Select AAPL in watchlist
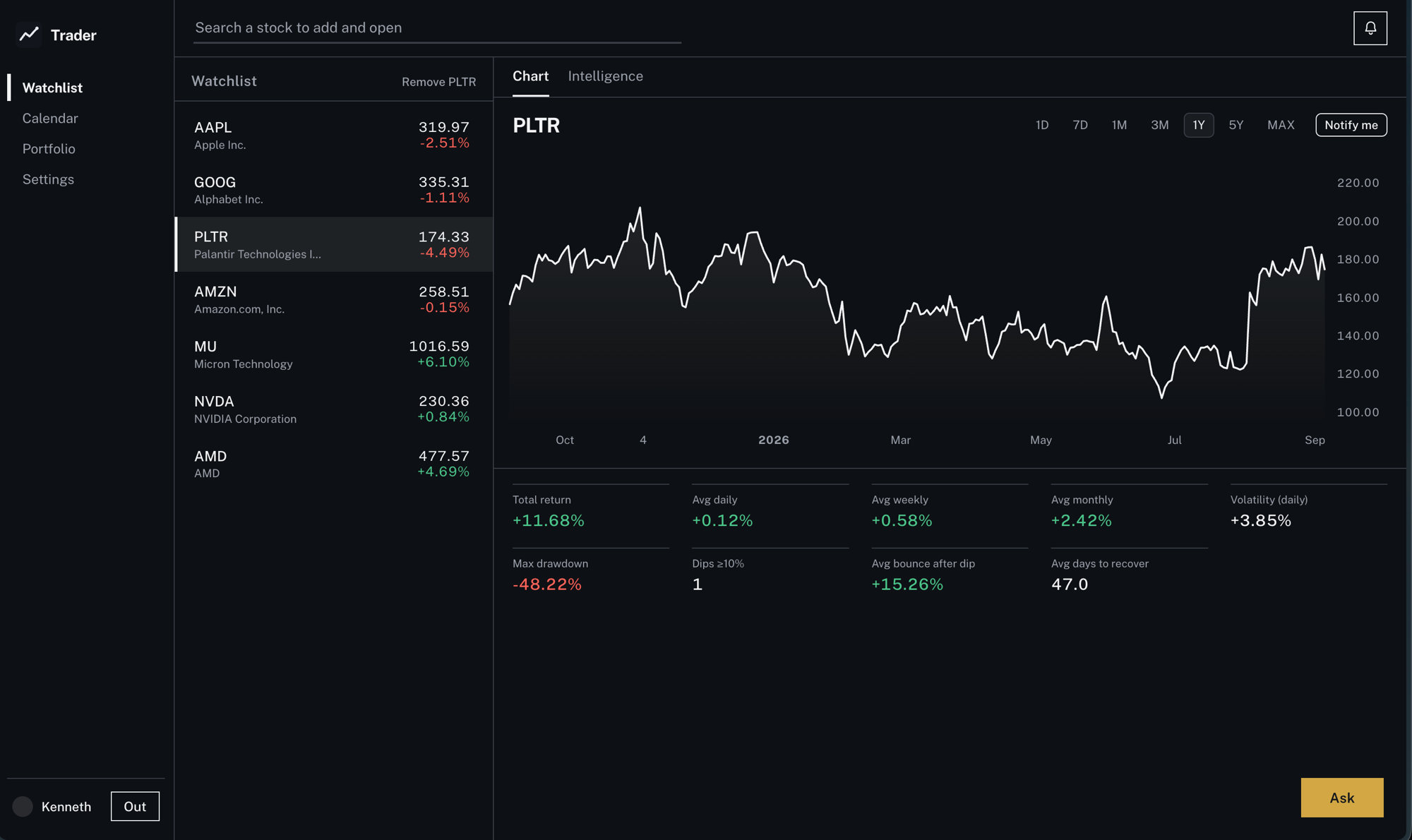Image resolution: width=1412 pixels, height=840 pixels. click(334, 135)
